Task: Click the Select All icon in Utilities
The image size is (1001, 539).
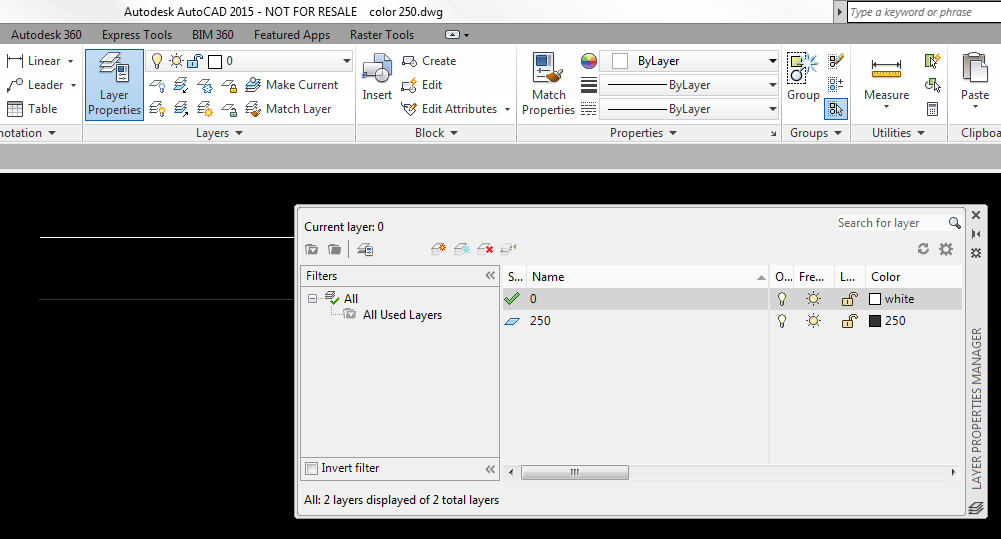Action: [933, 85]
